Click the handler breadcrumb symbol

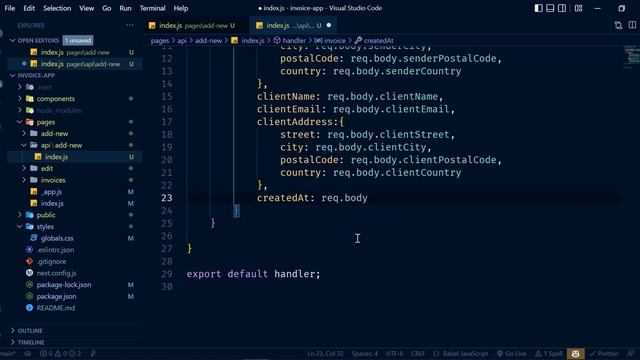[290, 40]
